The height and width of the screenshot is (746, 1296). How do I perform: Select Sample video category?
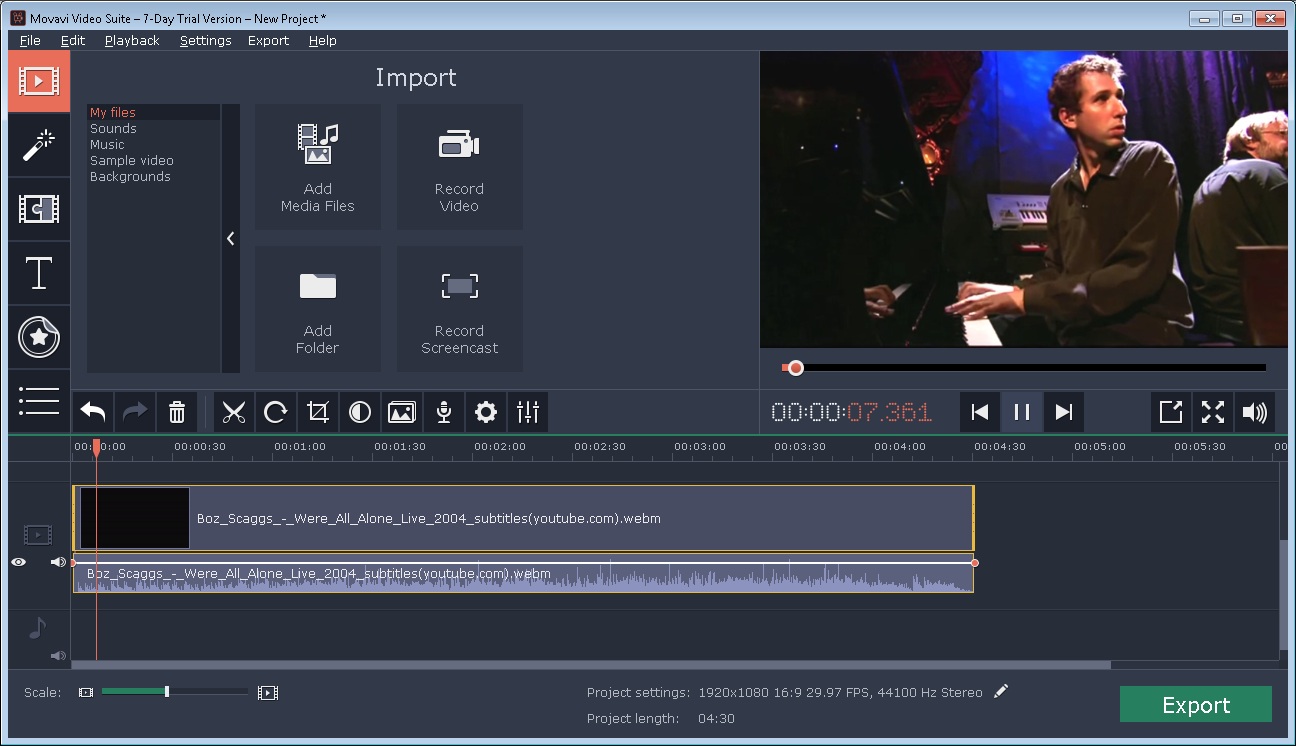point(154,160)
